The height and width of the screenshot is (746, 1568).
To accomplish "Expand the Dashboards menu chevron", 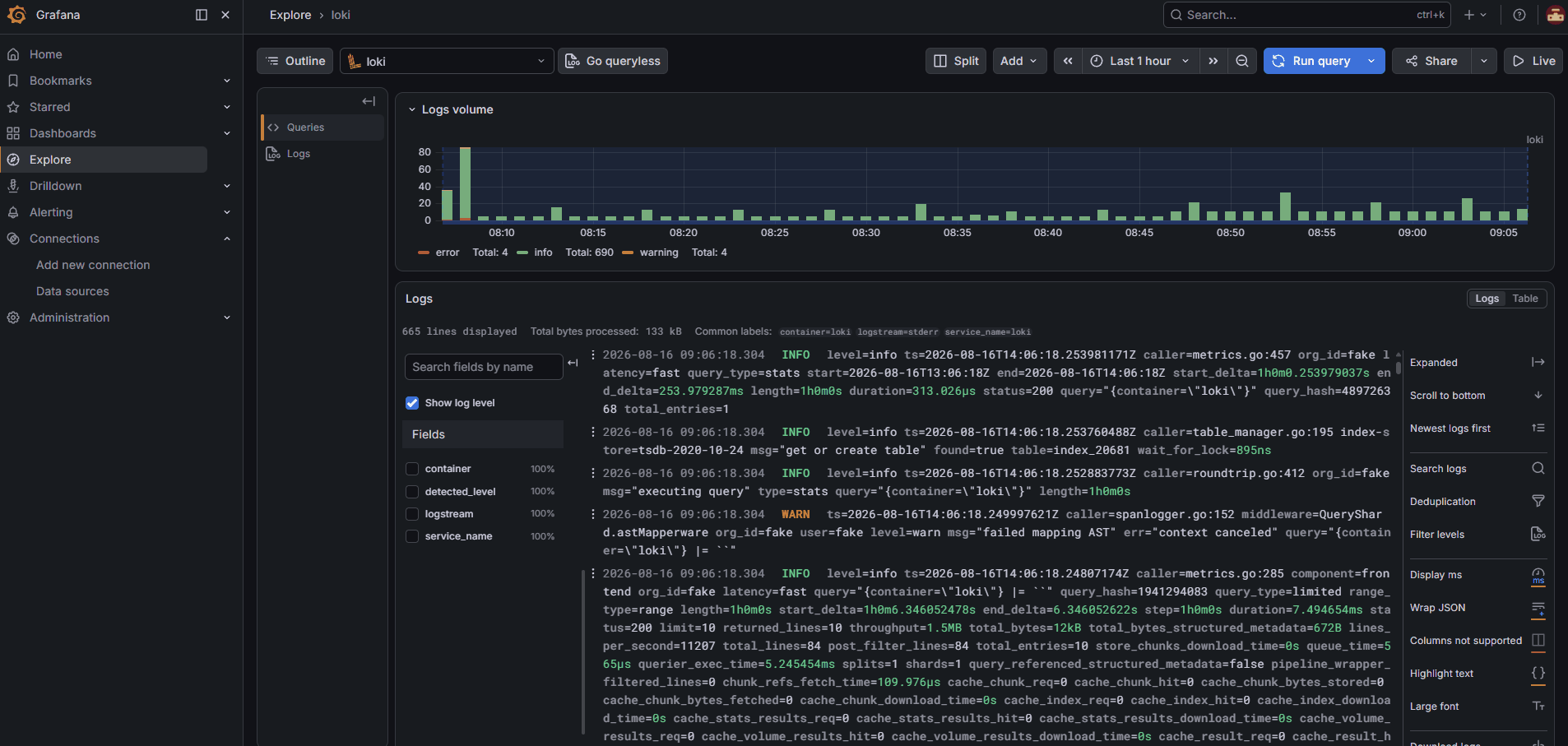I will pos(227,133).
